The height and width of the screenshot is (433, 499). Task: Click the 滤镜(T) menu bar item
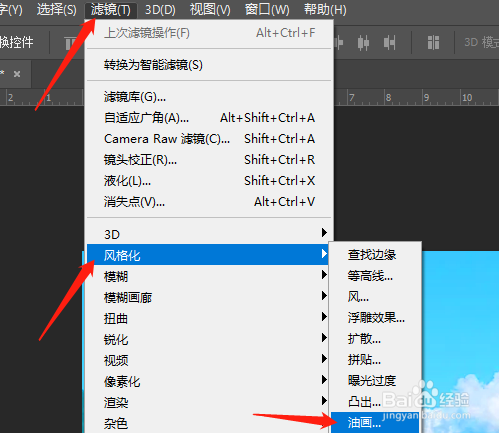pyautogui.click(x=111, y=9)
